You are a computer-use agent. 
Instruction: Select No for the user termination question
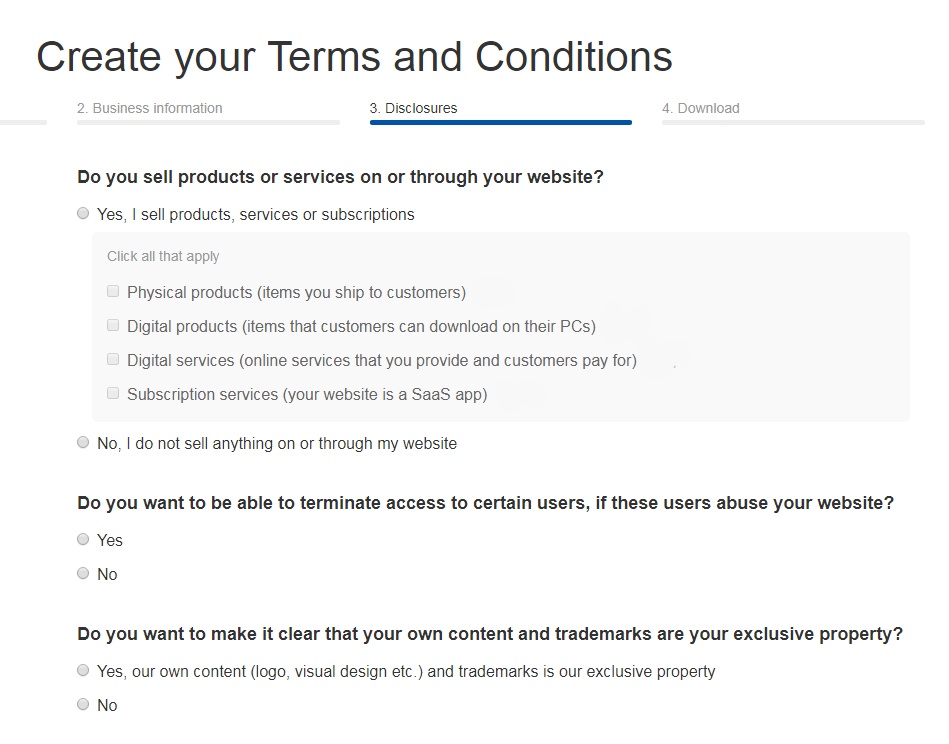(83, 572)
